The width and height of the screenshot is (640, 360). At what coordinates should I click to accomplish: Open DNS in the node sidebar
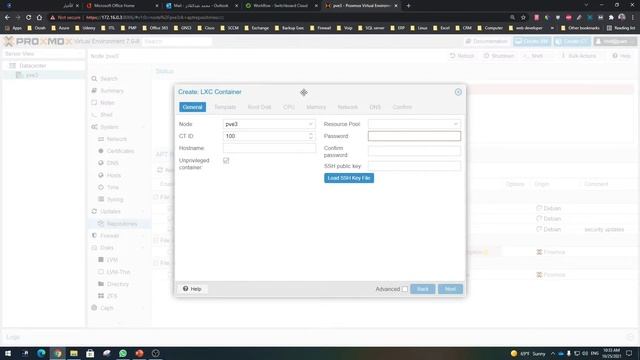[113, 163]
